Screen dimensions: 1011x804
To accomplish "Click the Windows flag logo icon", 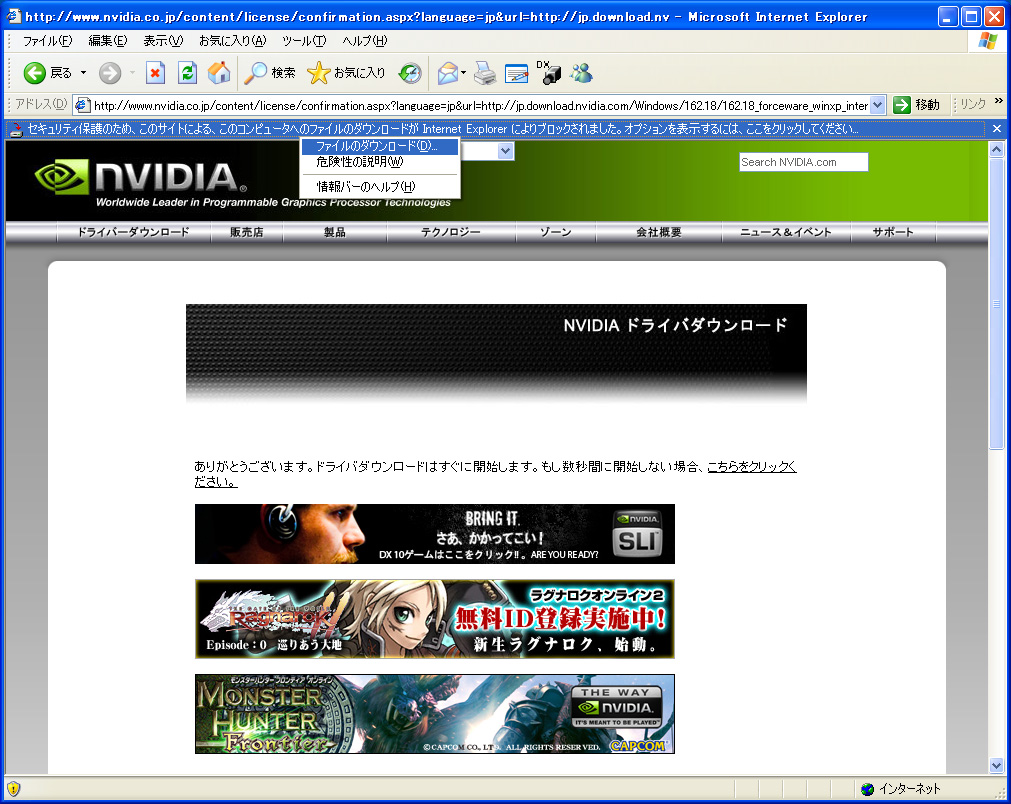I will pos(988,41).
